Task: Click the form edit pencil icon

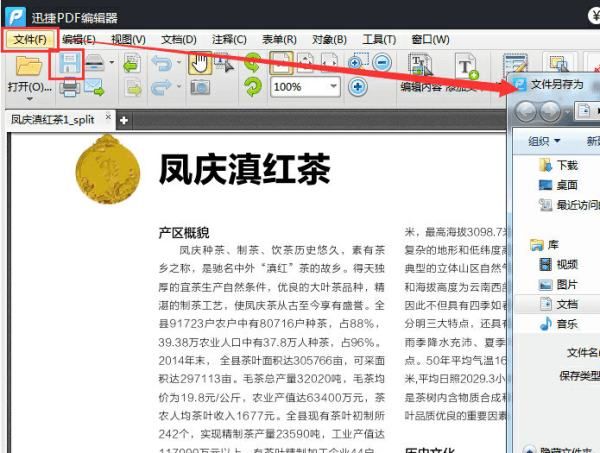Action: click(x=515, y=64)
